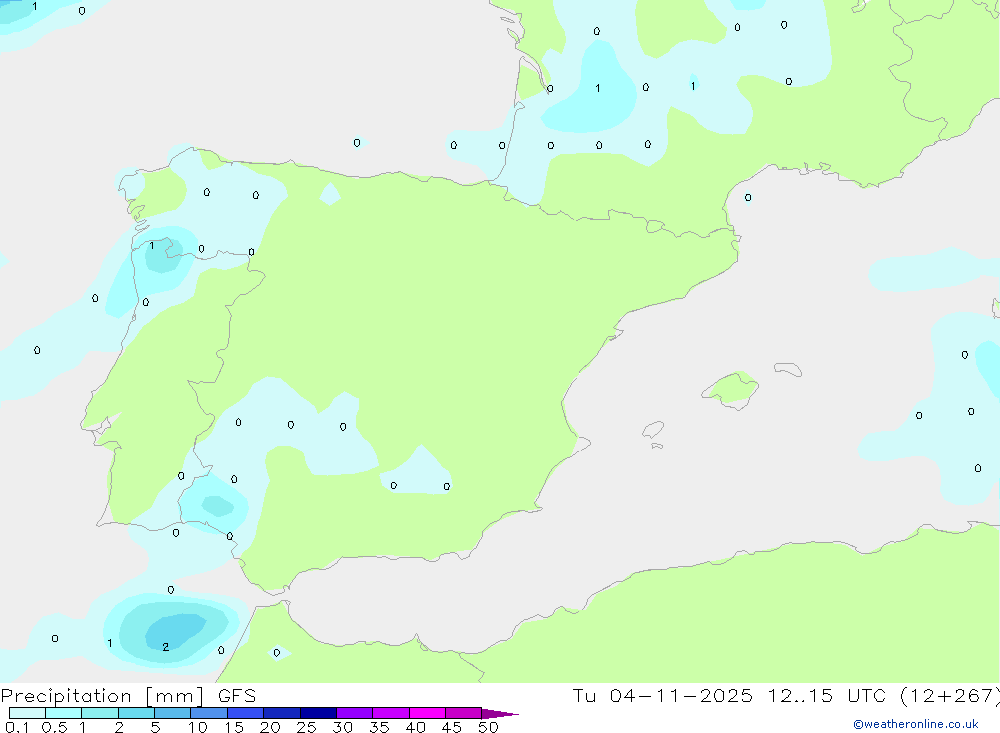Pick the 5–10 mm legend color segment
Screen dimensions: 1000x733
tap(173, 713)
